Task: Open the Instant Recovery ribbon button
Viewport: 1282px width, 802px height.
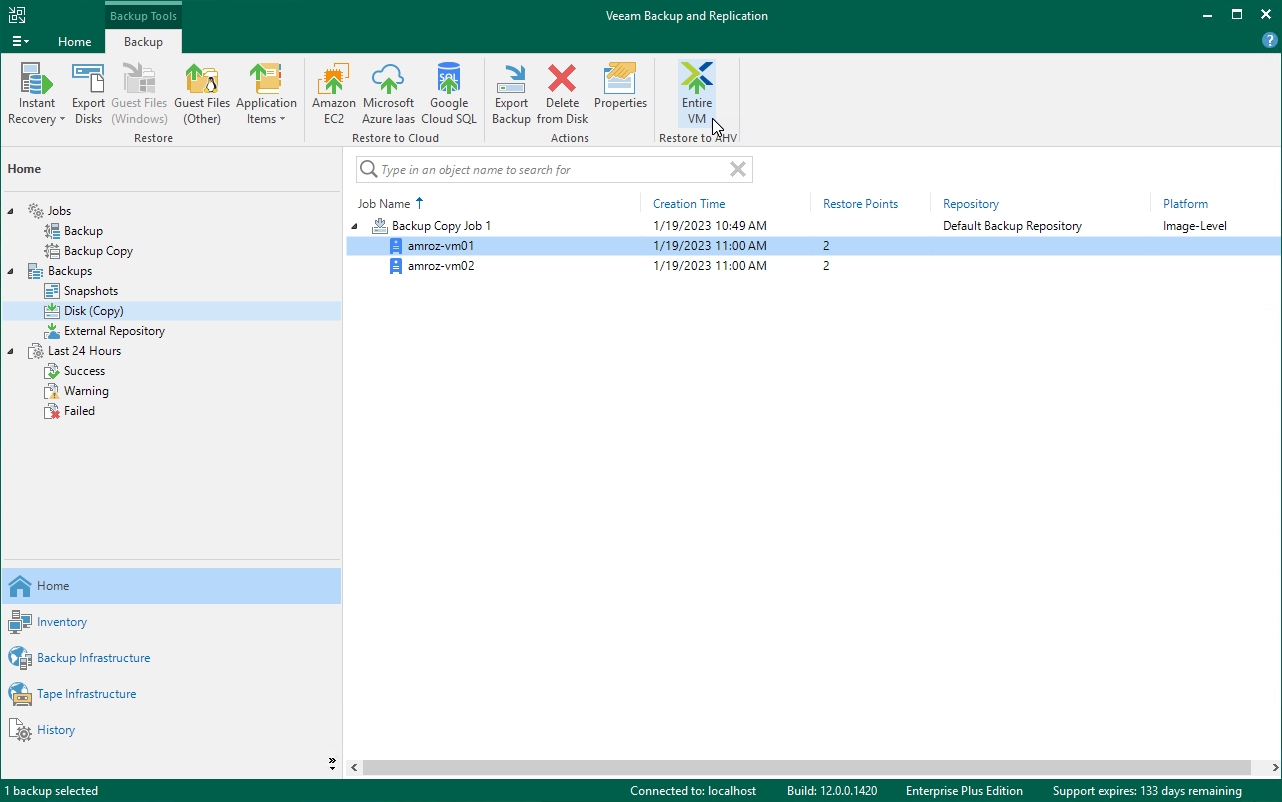Action: [x=37, y=94]
